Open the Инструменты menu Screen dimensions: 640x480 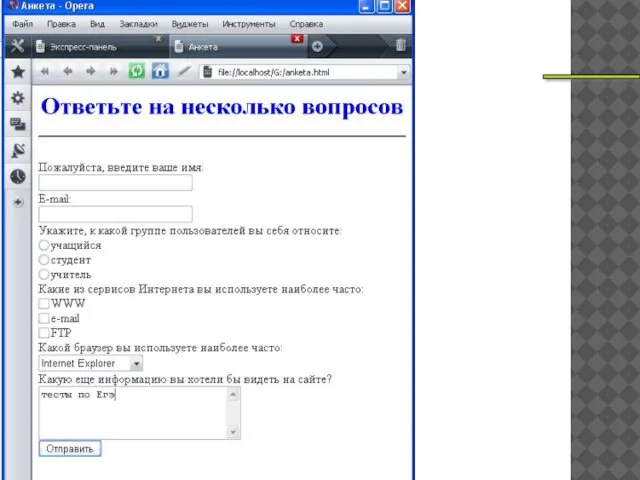pos(249,23)
